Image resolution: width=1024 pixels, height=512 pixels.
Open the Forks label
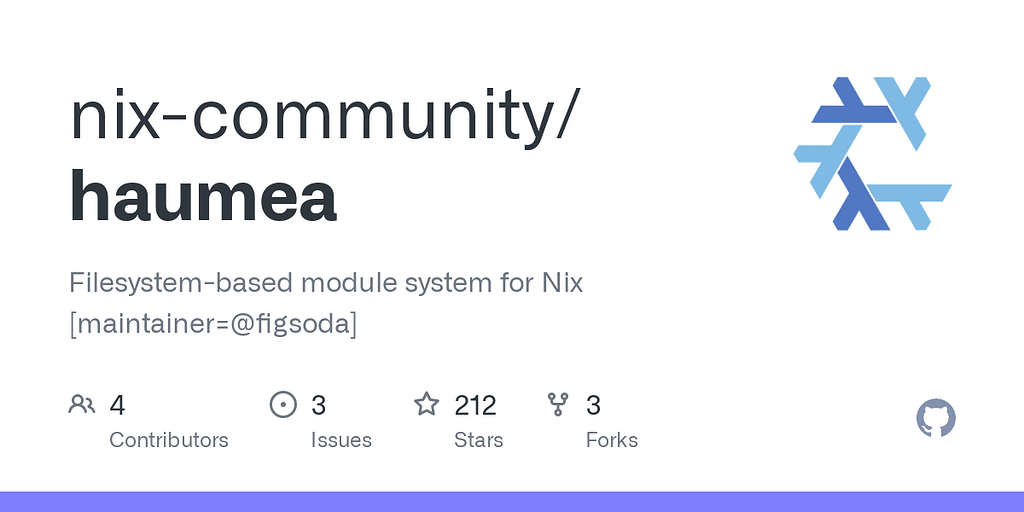[x=612, y=440]
